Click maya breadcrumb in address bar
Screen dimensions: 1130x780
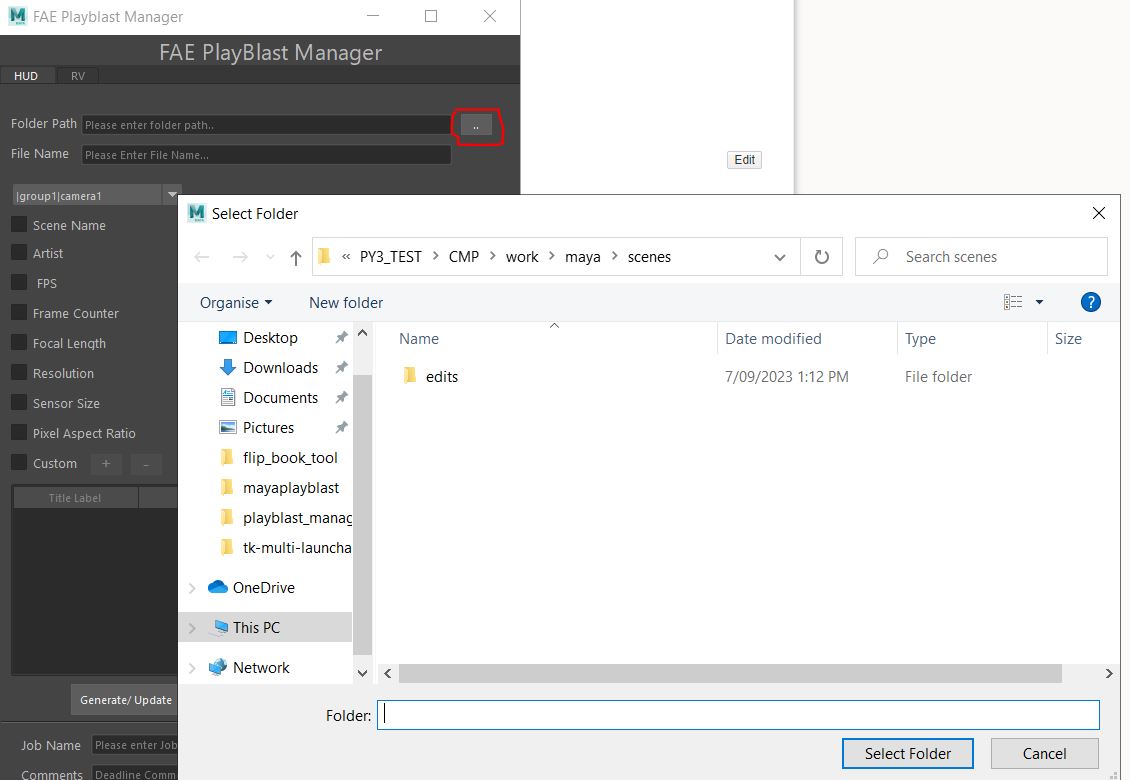(582, 257)
